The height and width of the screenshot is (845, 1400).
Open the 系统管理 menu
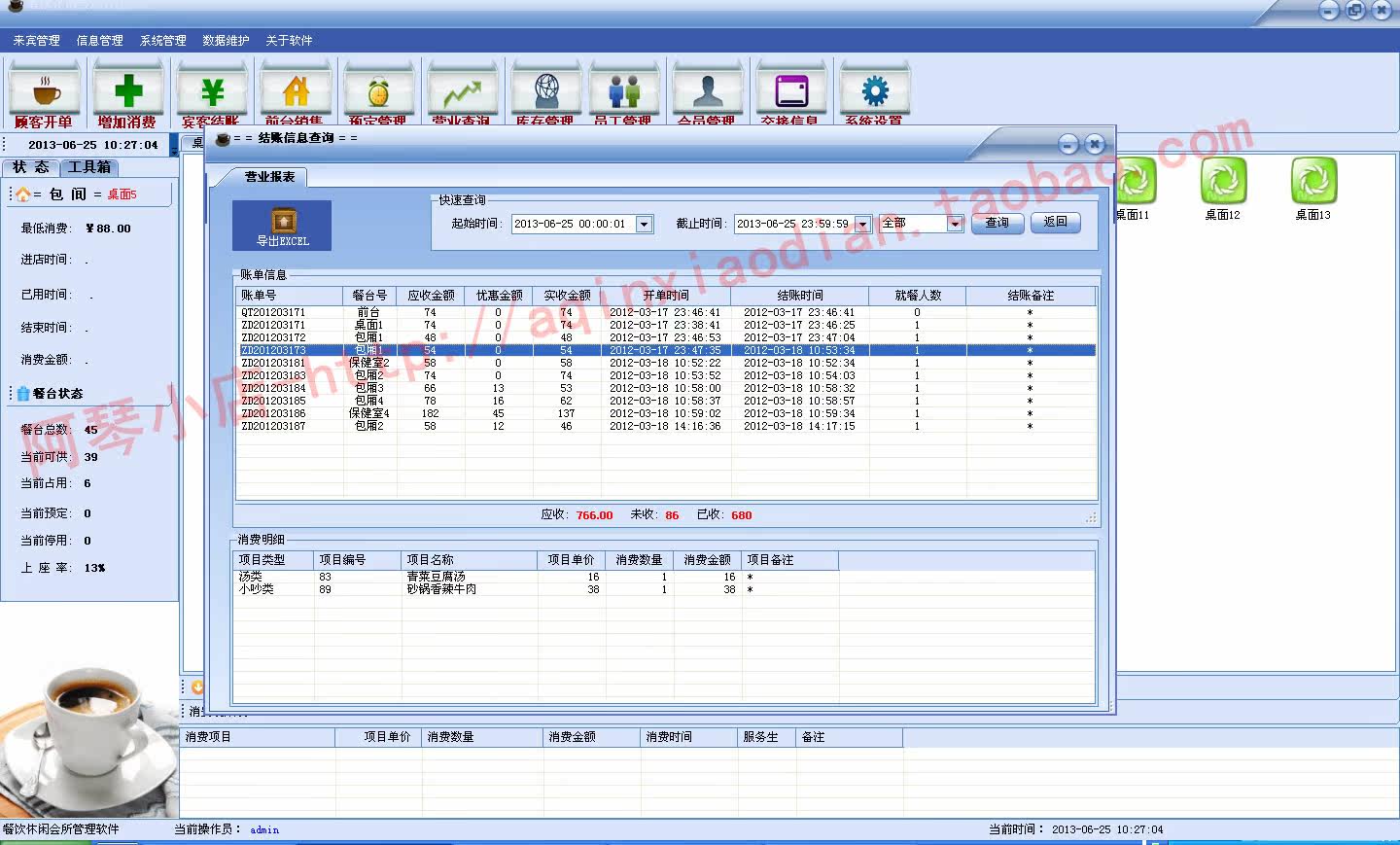(x=163, y=41)
